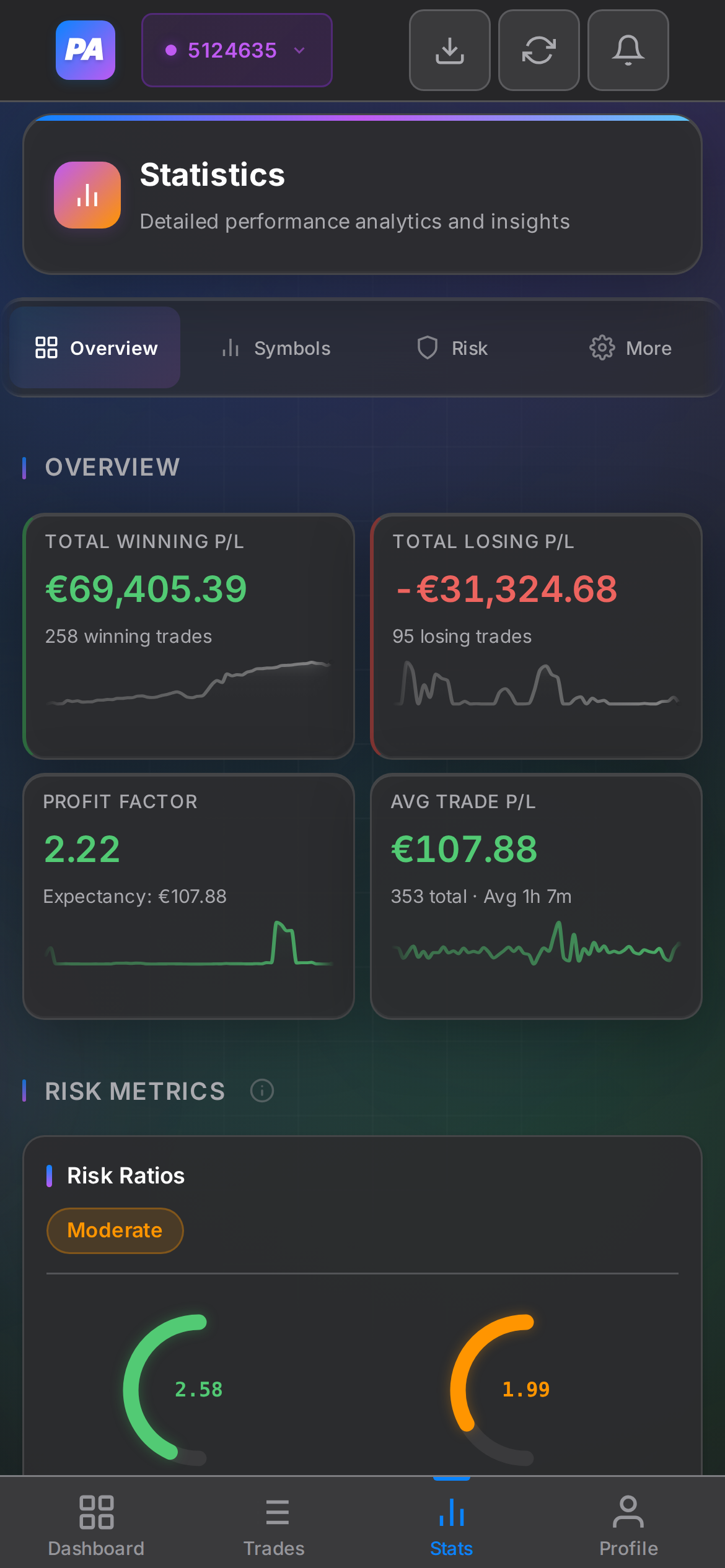Expand the account number 5124635 dropdown
The image size is (725, 1568).
pos(236,50)
